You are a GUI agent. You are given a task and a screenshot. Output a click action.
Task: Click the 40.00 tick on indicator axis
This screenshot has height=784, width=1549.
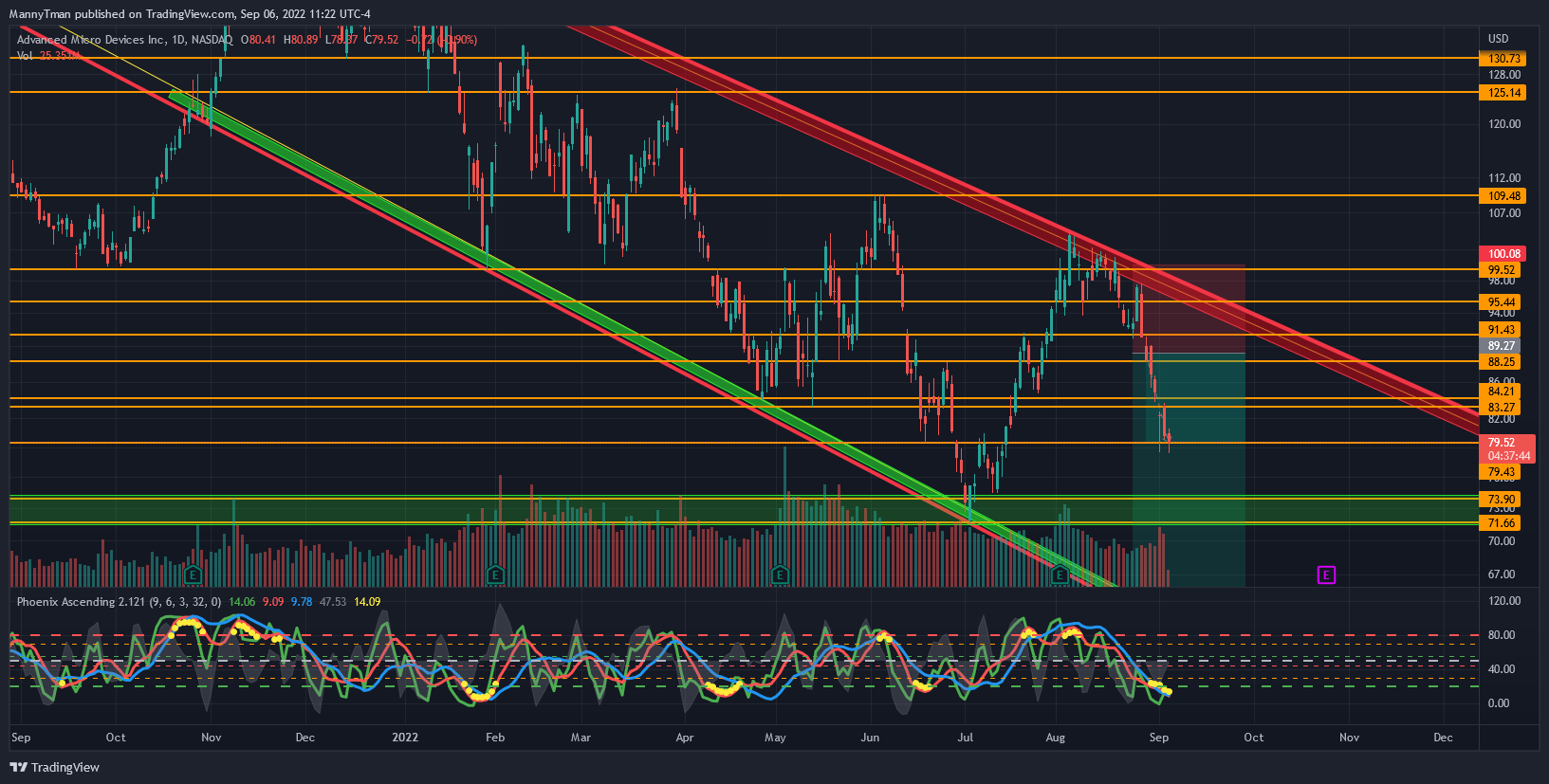(1501, 669)
